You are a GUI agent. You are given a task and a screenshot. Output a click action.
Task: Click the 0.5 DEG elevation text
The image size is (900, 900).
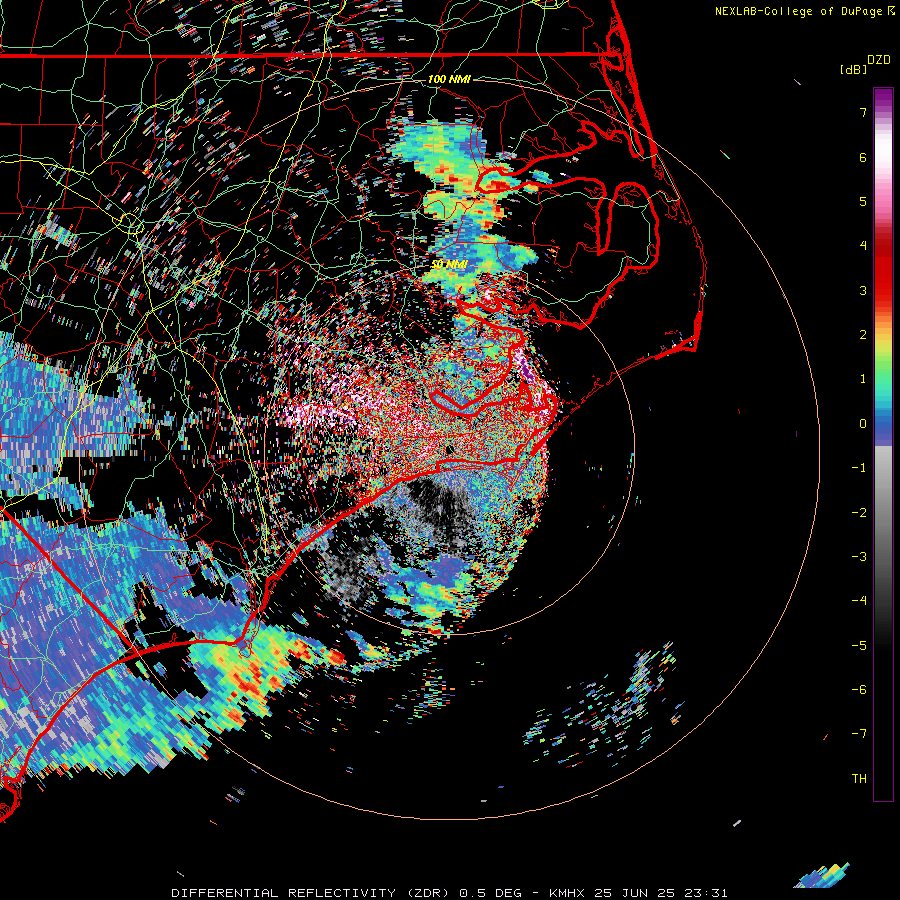click(490, 893)
